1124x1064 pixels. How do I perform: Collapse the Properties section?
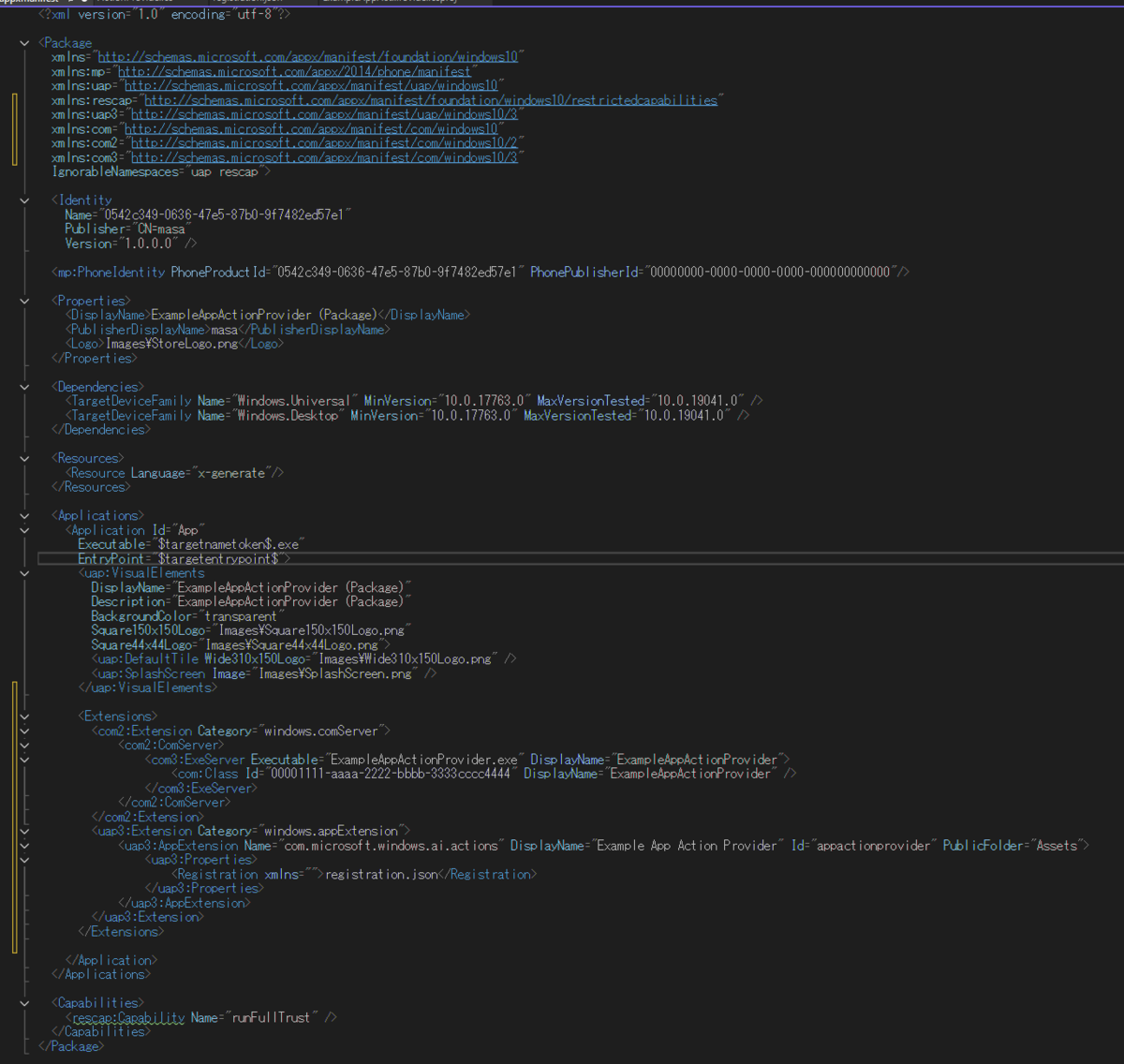point(24,300)
